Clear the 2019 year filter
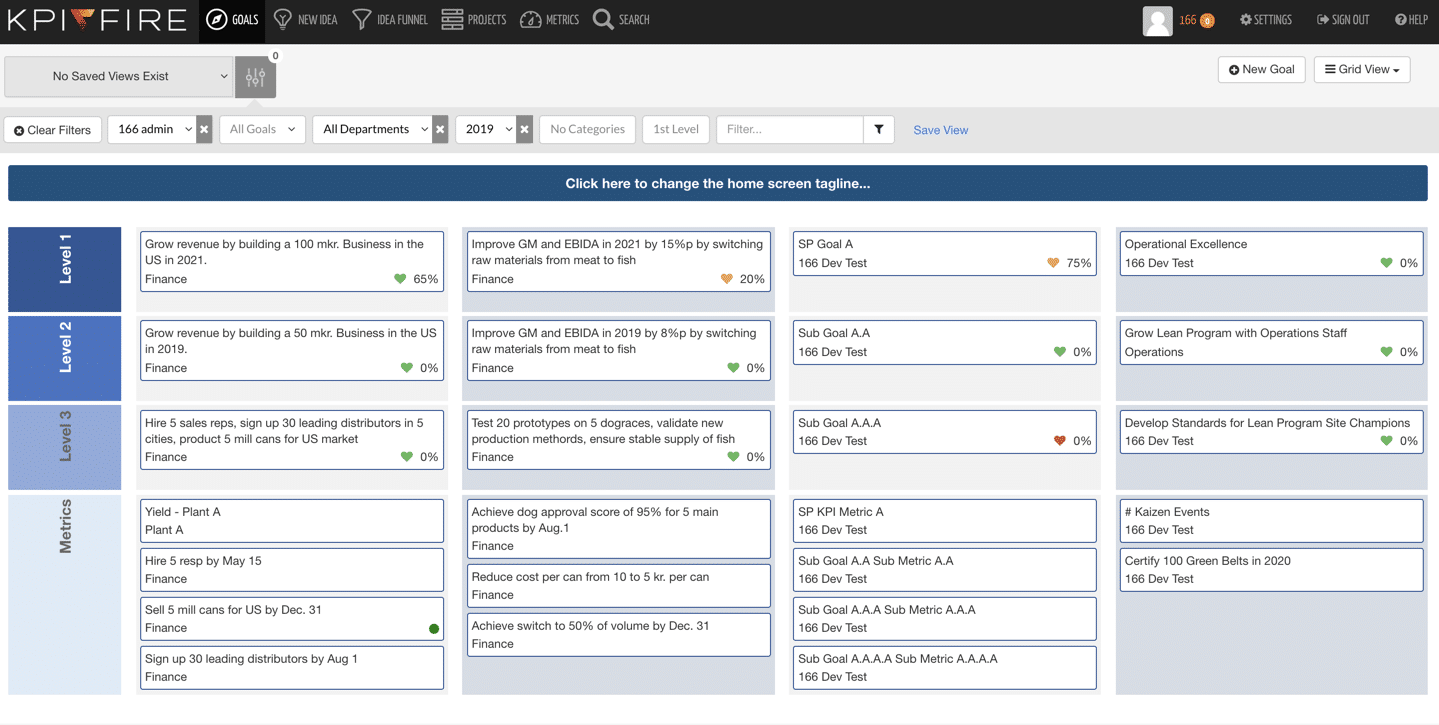 coord(524,130)
